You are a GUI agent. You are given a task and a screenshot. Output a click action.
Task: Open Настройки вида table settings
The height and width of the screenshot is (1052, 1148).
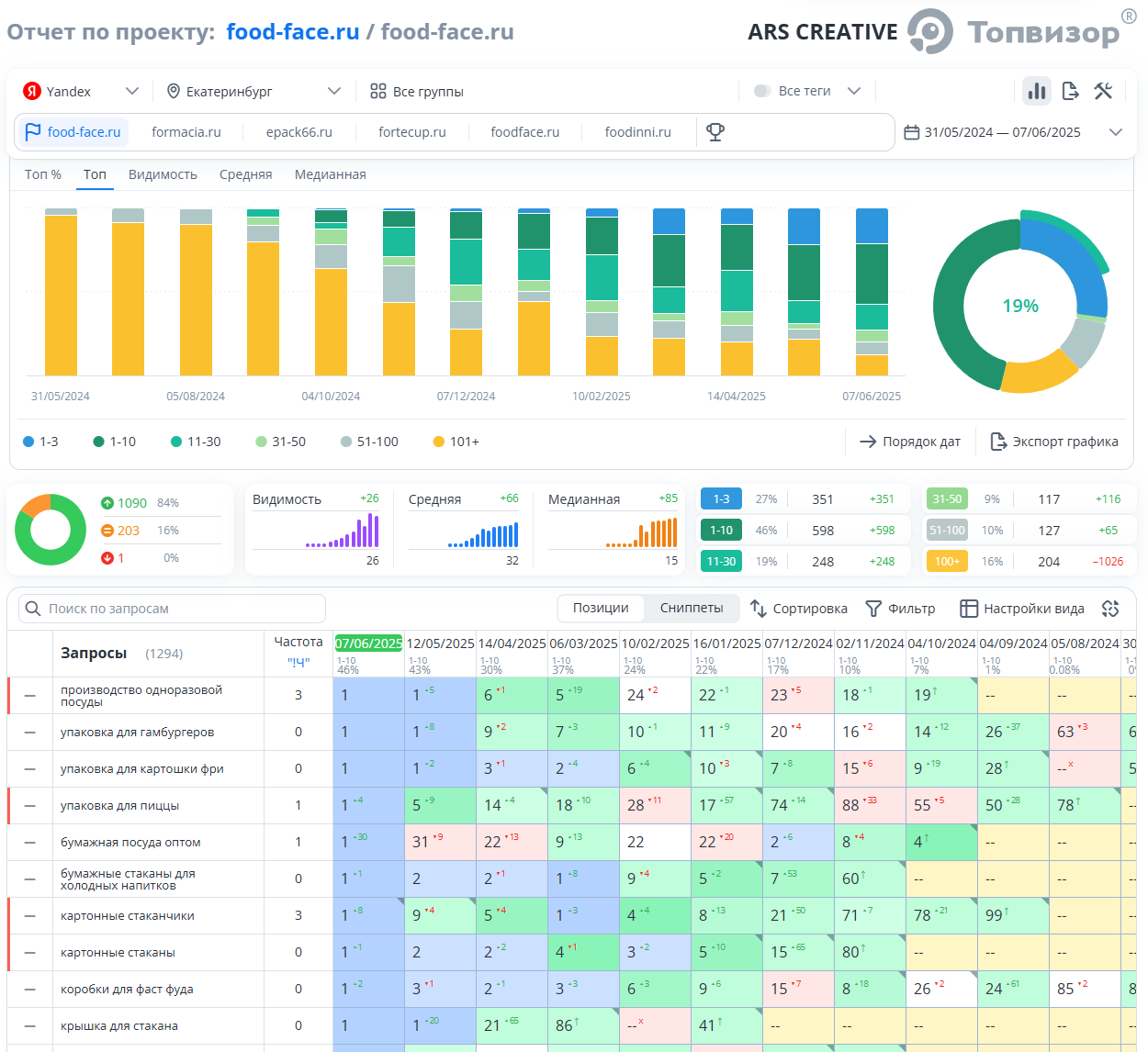[1022, 609]
